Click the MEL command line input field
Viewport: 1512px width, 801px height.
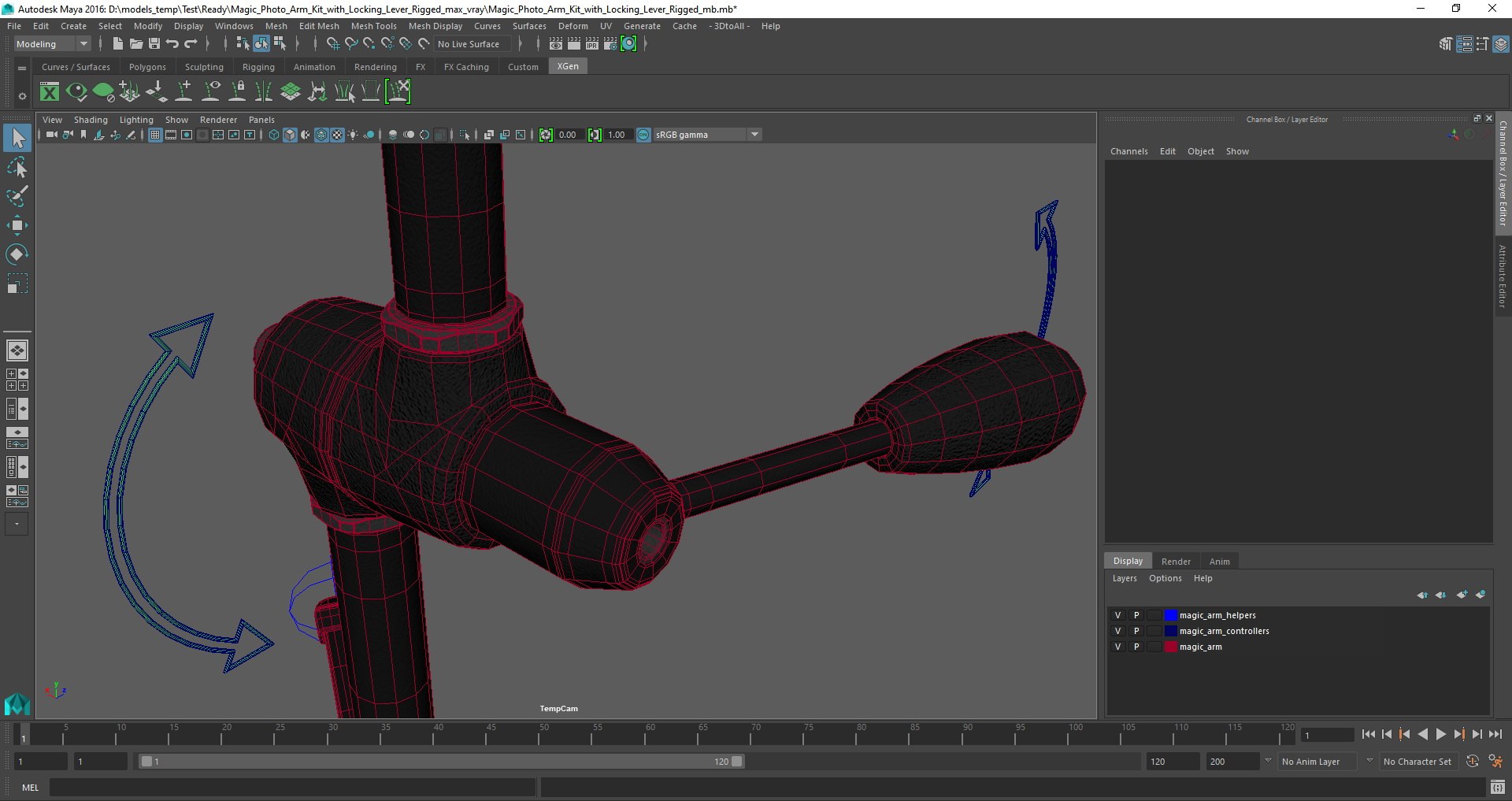(x=292, y=788)
